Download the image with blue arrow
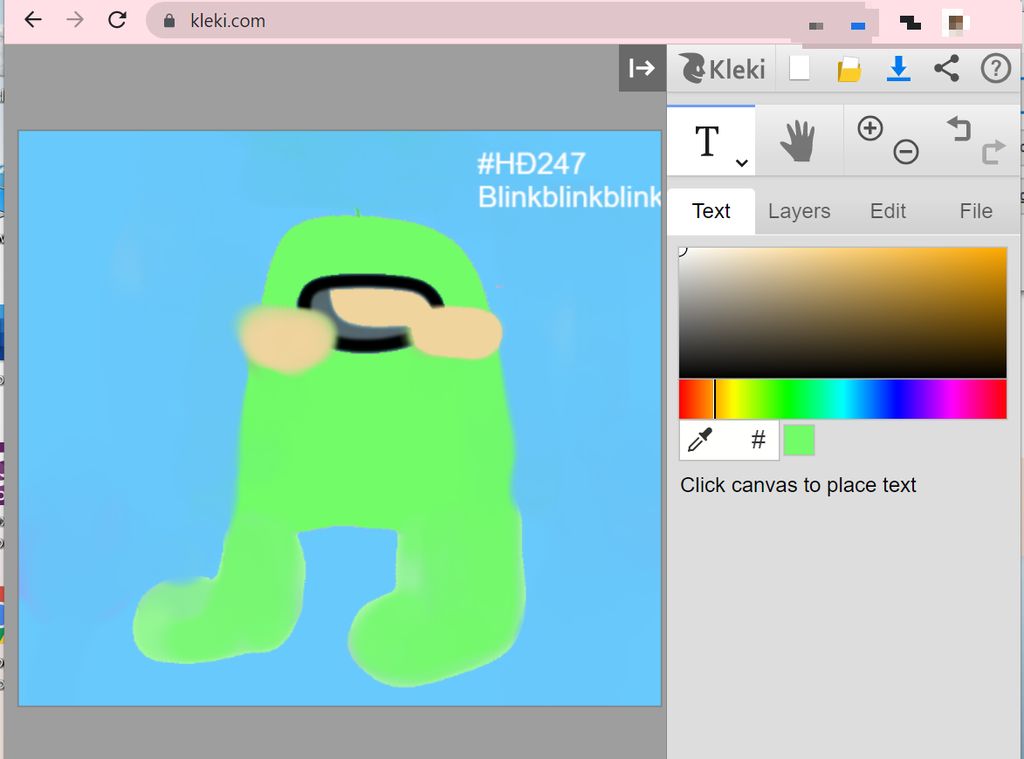This screenshot has width=1024, height=759. click(899, 68)
